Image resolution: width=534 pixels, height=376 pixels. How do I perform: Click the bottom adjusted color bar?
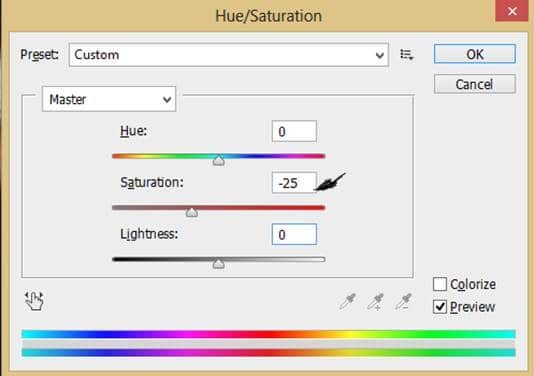coord(268,352)
